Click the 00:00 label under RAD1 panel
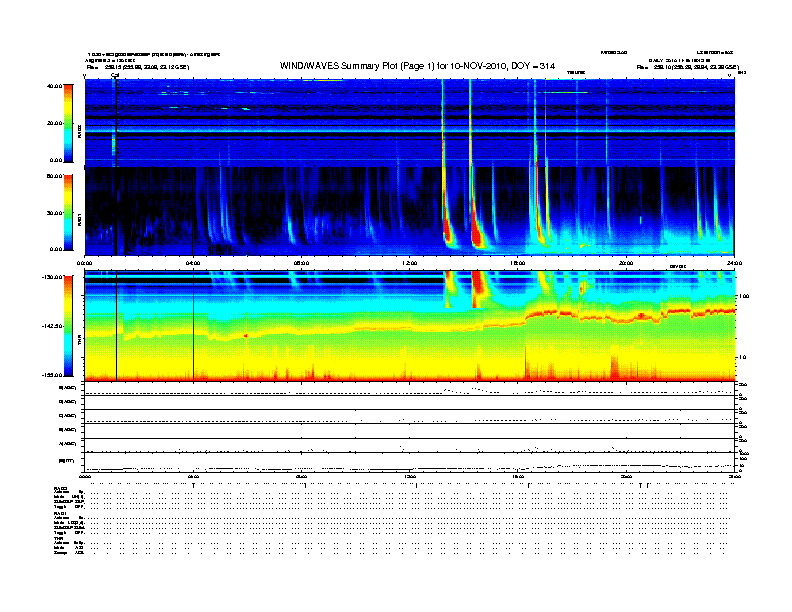Image resolution: width=792 pixels, height=612 pixels. point(85,263)
